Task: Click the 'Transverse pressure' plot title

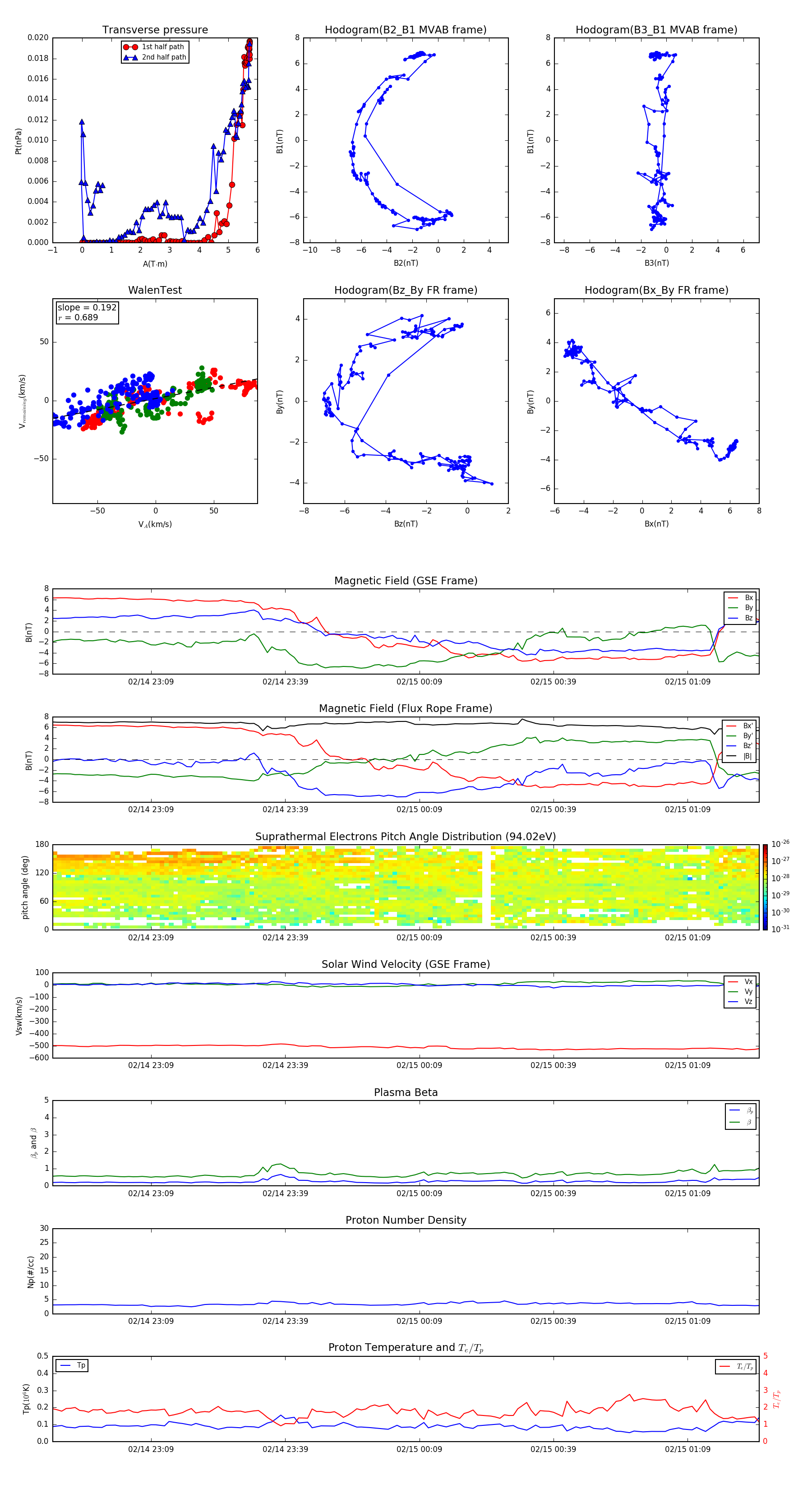Action: (x=155, y=29)
